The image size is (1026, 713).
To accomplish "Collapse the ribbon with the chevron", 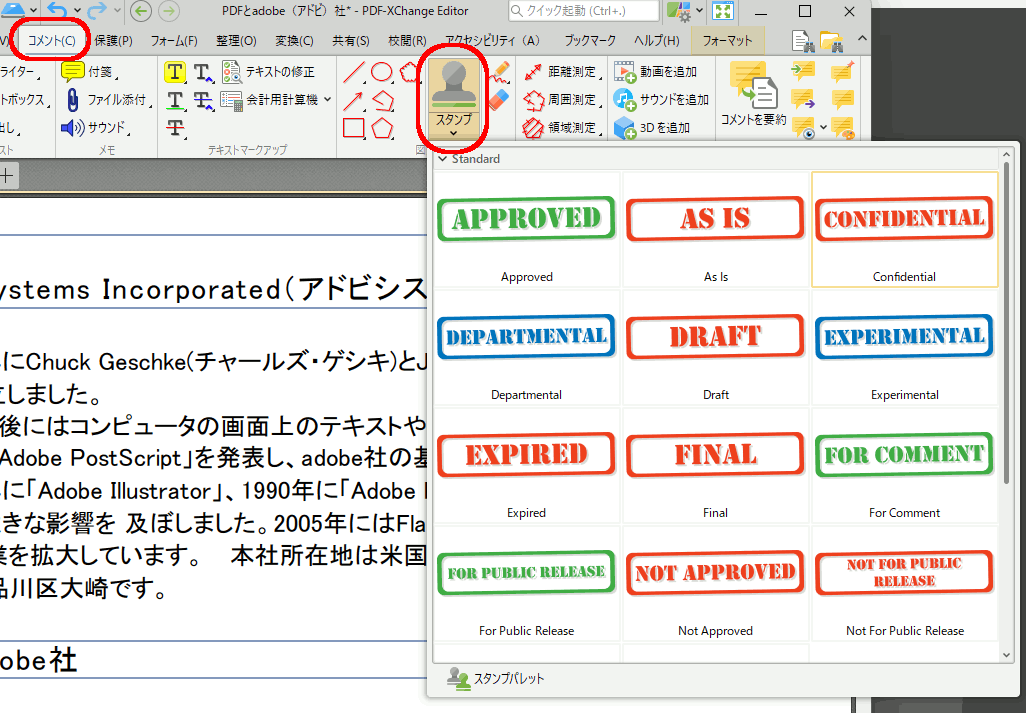I will click(x=862, y=39).
